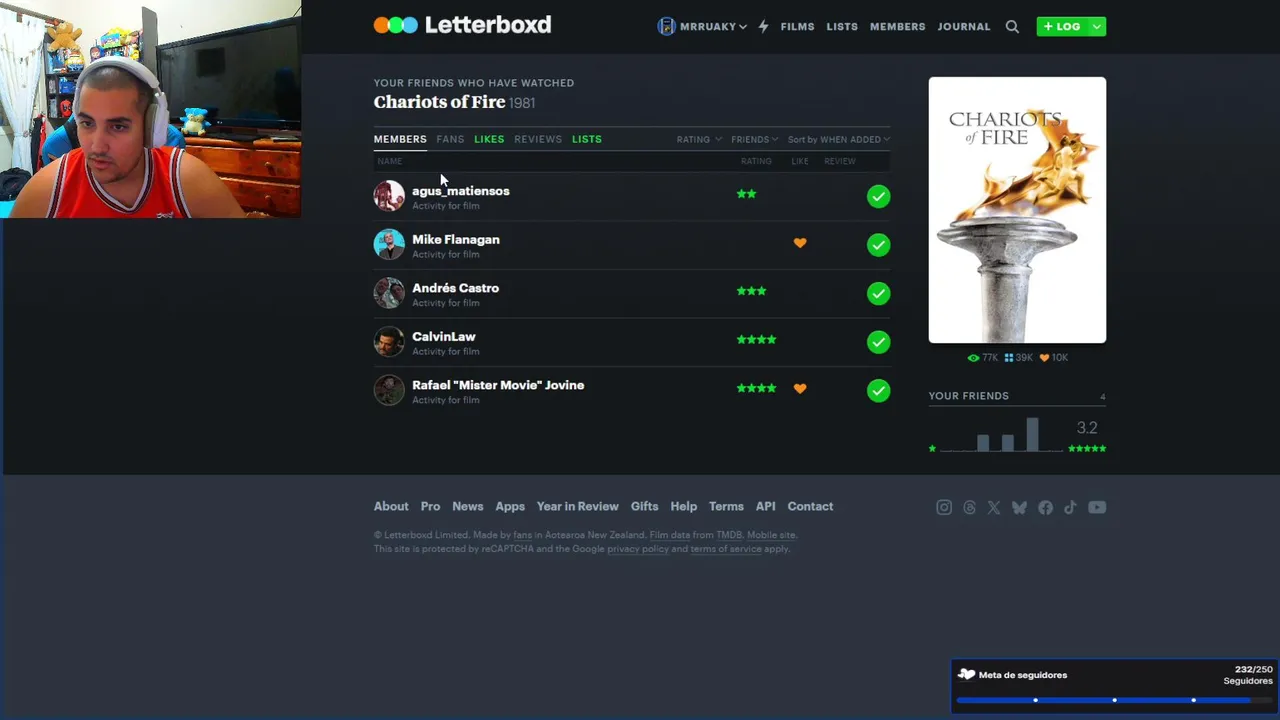Click the ratings histogram tallest bar
The image size is (1280, 720).
[x=1032, y=434]
